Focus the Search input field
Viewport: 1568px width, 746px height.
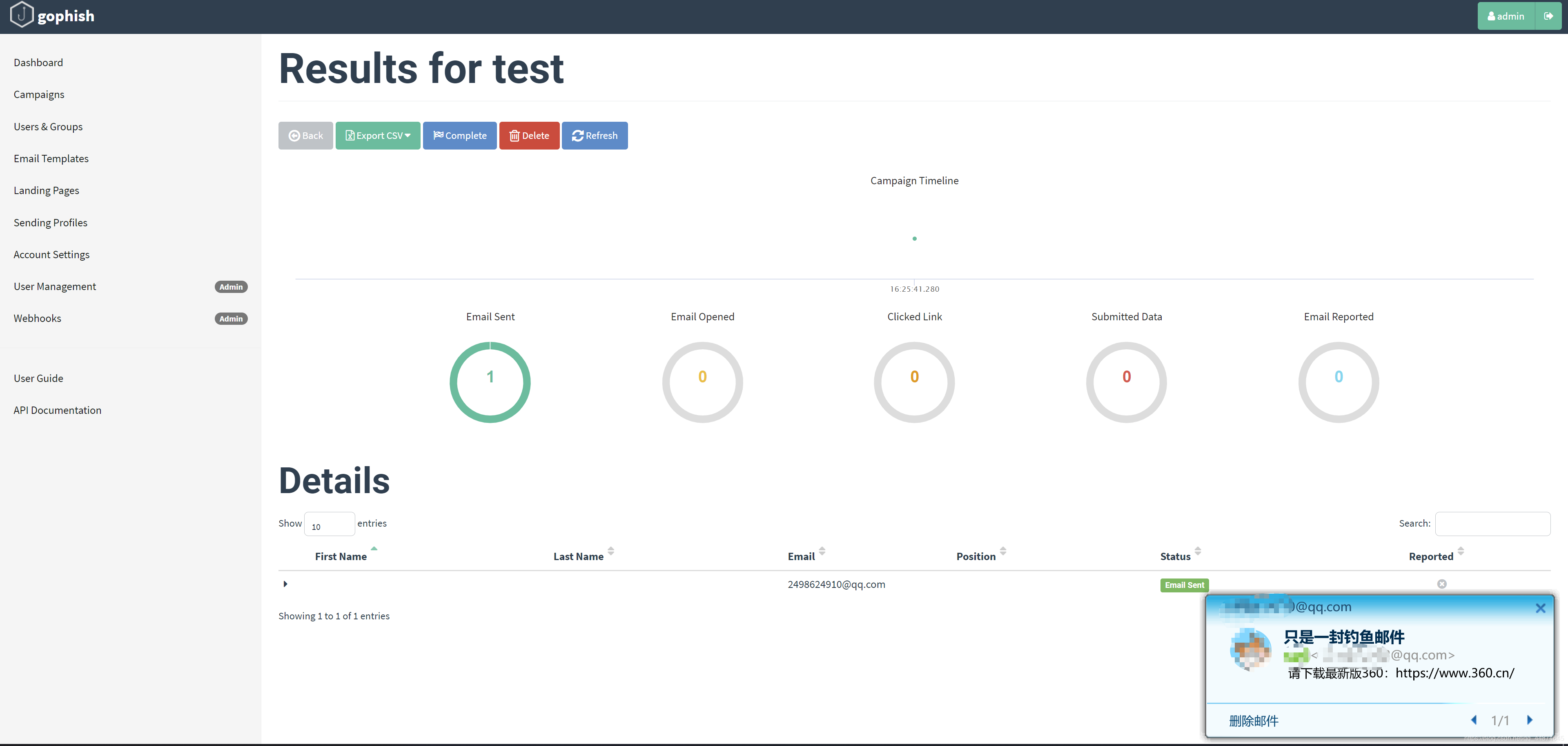point(1492,524)
